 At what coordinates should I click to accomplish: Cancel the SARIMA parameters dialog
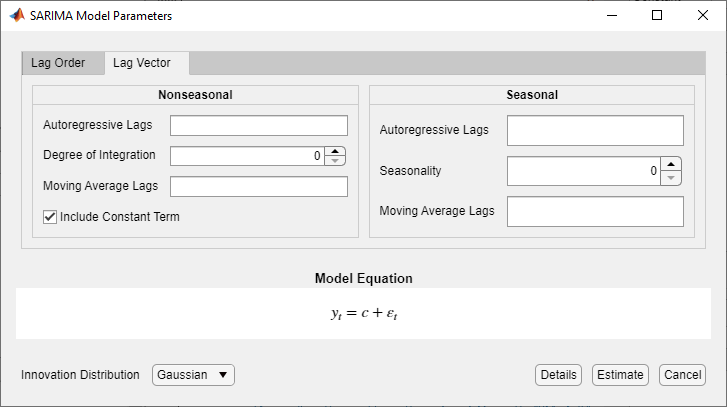pos(682,375)
